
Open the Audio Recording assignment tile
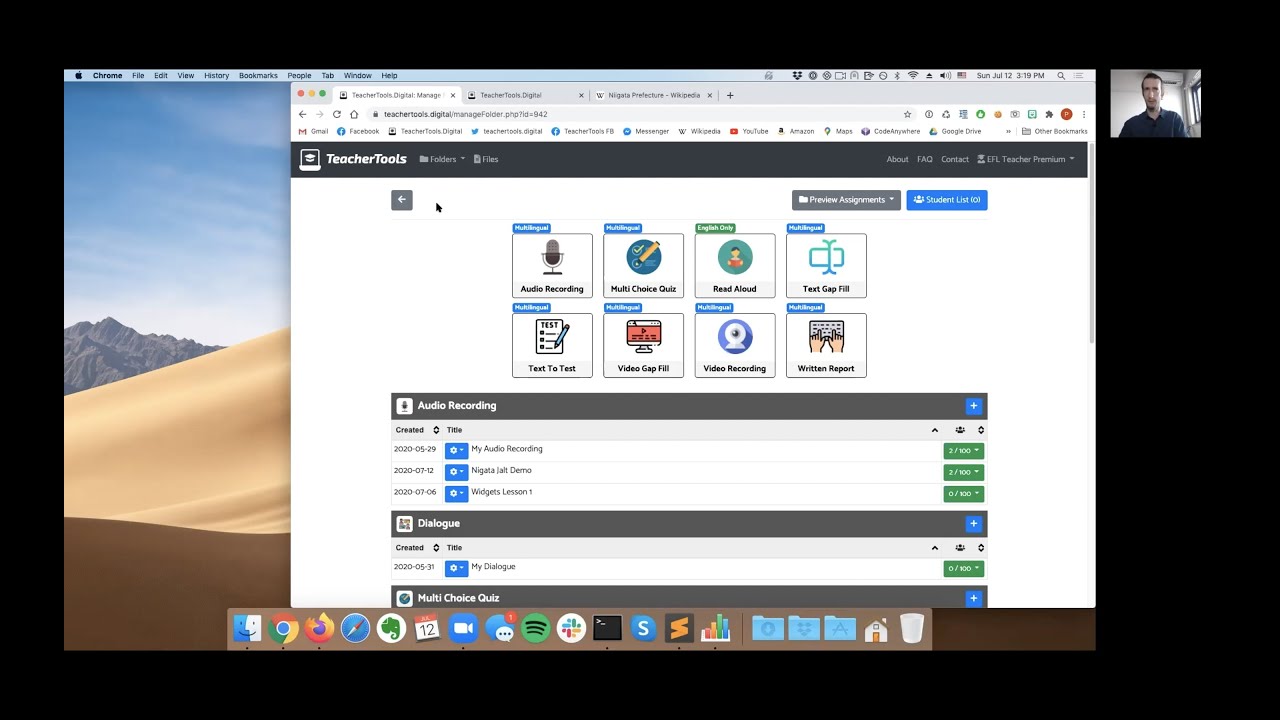click(552, 265)
